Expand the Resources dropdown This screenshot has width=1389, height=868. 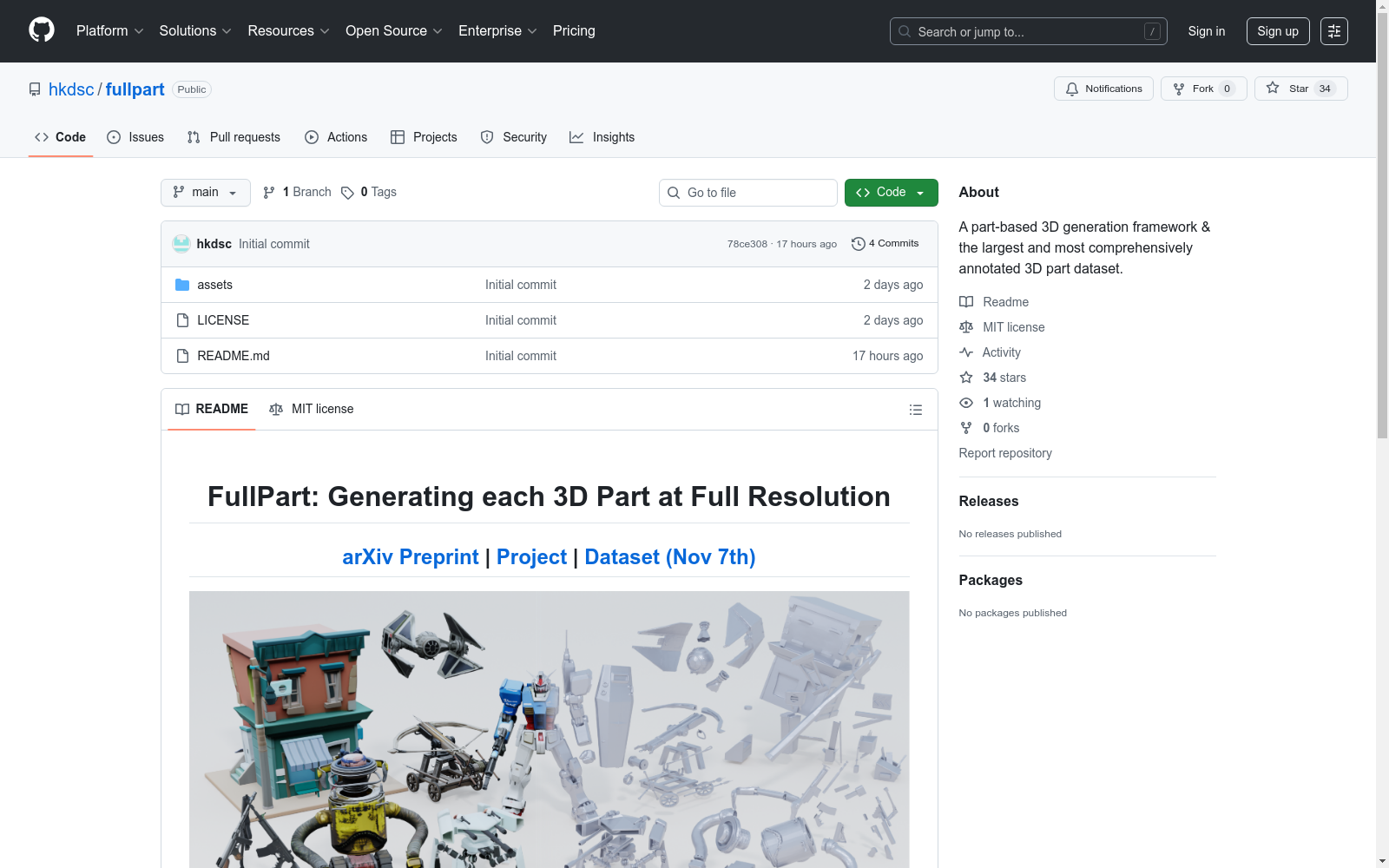coord(288,31)
